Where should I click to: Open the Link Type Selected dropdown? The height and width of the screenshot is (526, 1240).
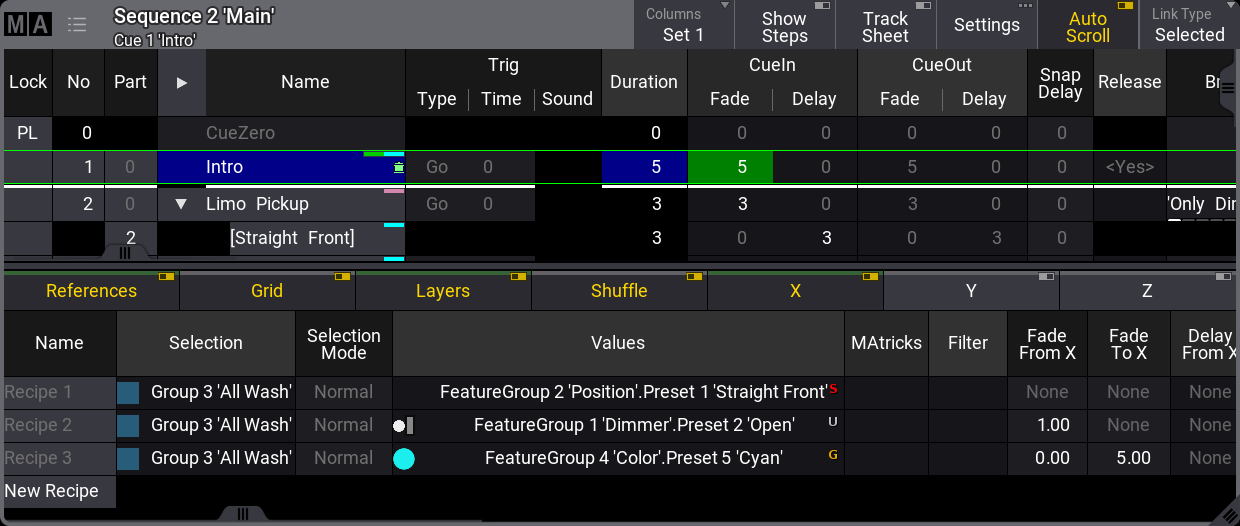point(1189,25)
